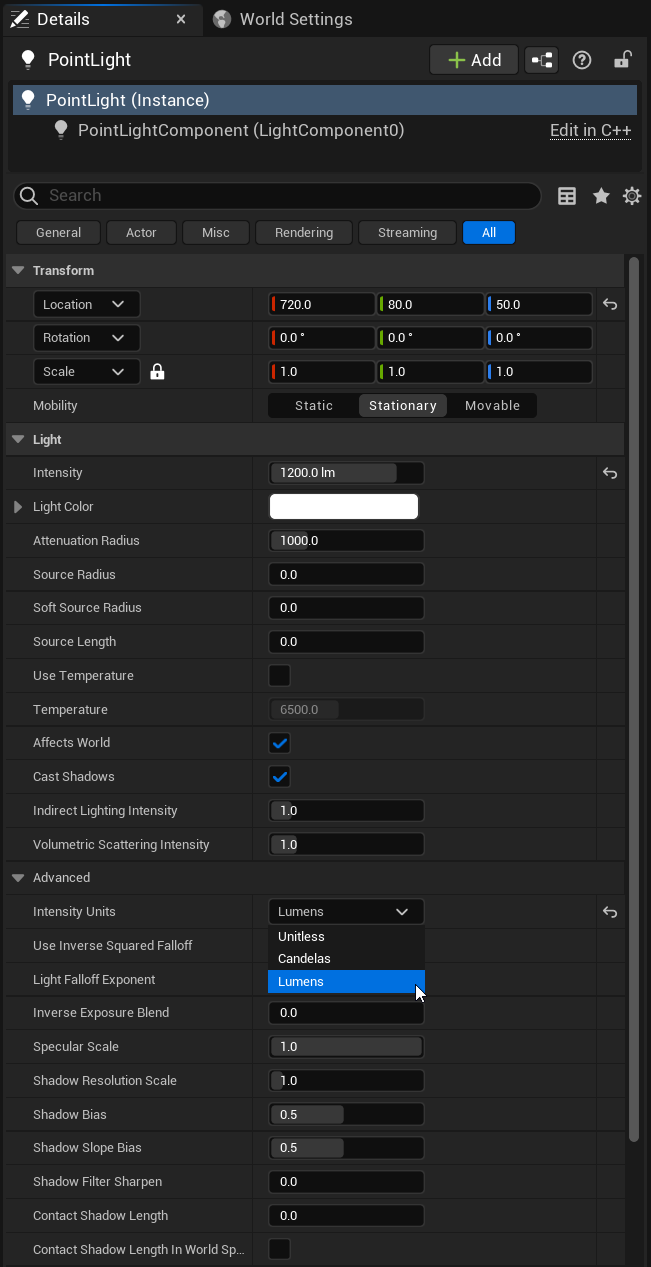Open the help question mark icon
The image size is (651, 1267).
pos(582,60)
